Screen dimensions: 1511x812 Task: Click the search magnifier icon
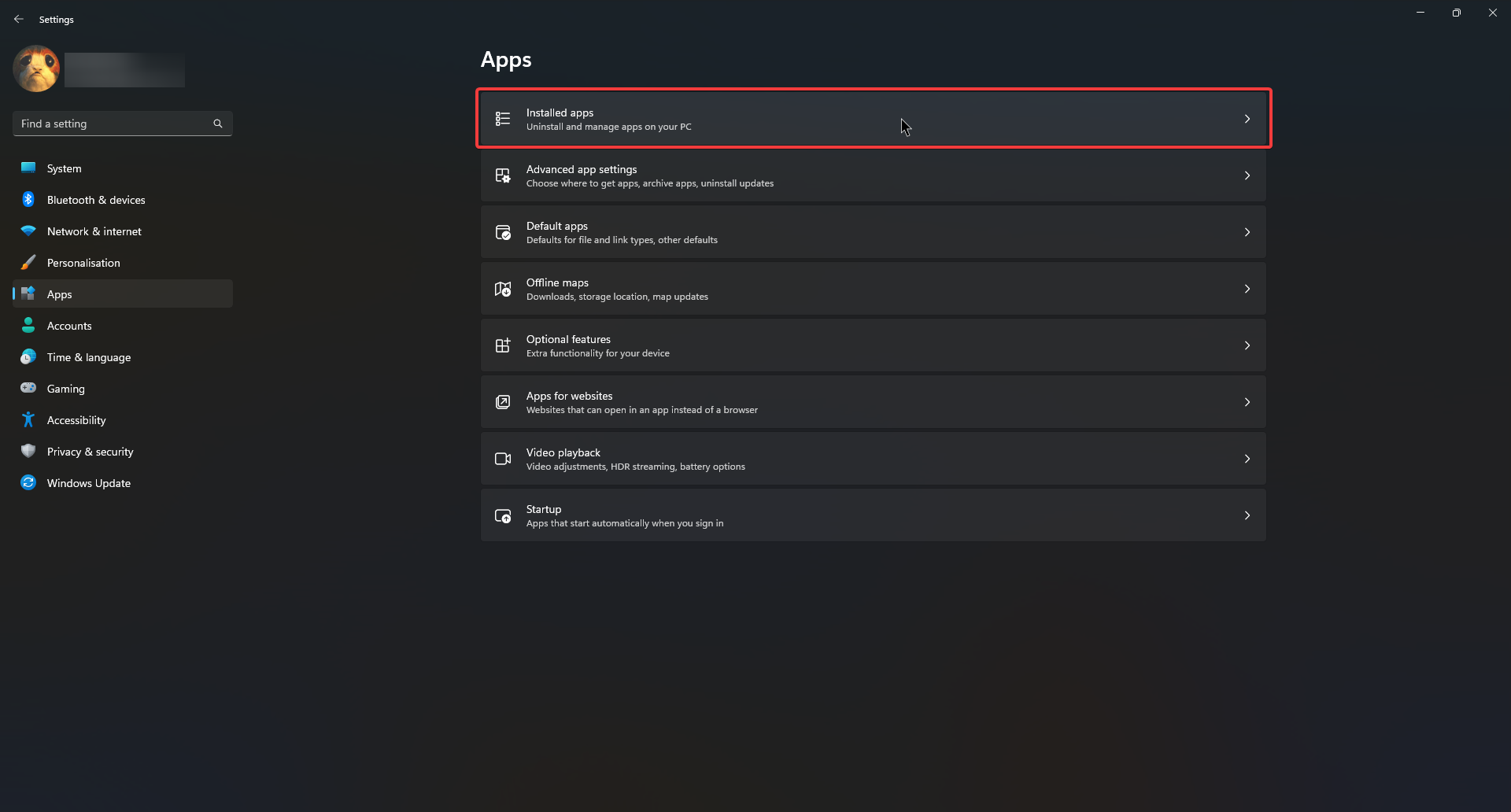[218, 124]
